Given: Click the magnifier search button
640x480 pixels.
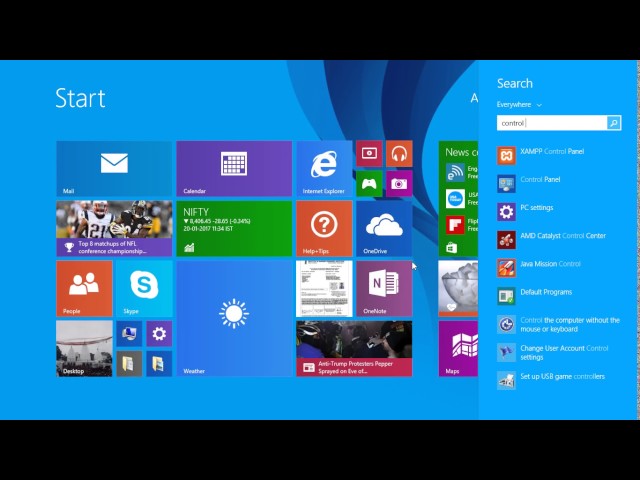Looking at the screenshot, I should click(614, 123).
